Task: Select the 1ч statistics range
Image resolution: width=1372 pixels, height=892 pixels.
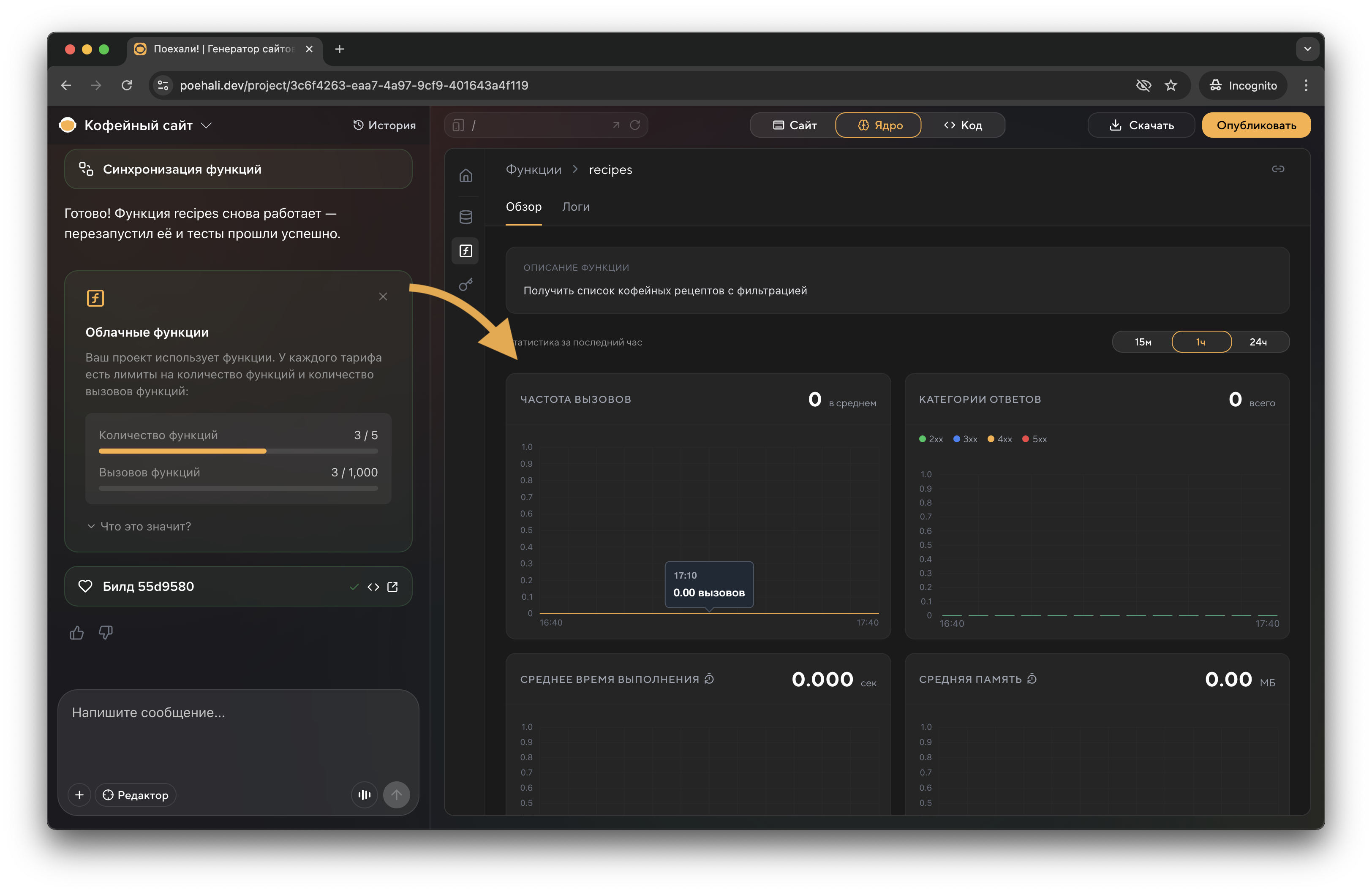Action: pos(1201,342)
